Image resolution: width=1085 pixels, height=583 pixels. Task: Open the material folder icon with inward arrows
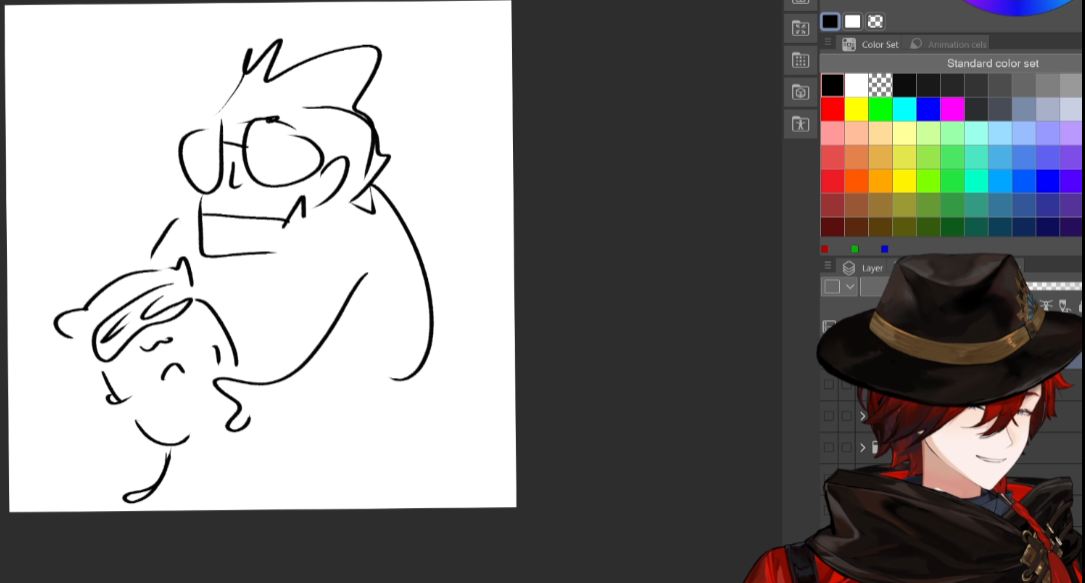pyautogui.click(x=801, y=28)
